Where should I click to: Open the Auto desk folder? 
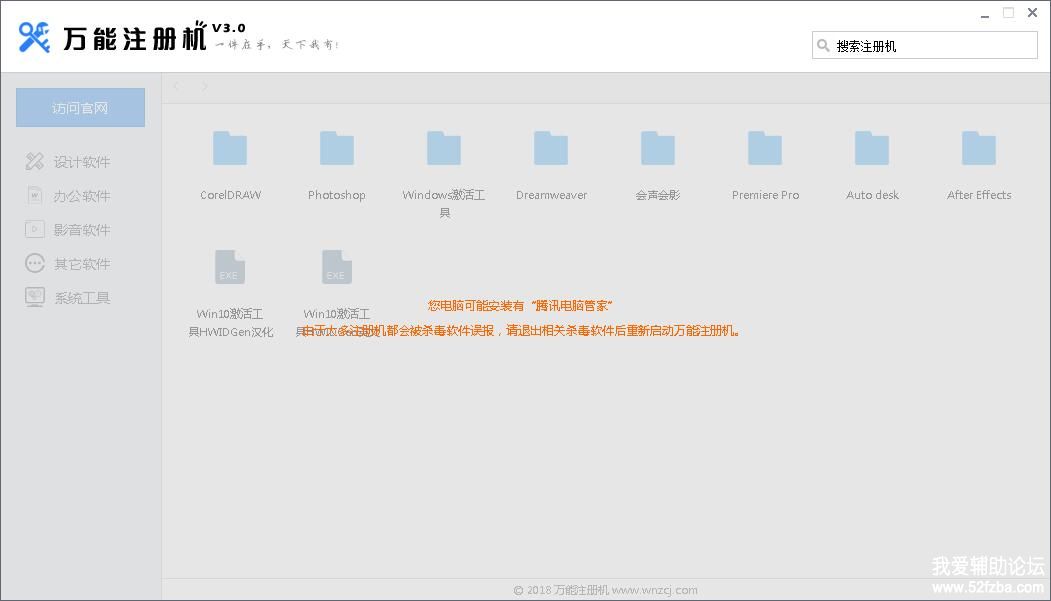872,149
